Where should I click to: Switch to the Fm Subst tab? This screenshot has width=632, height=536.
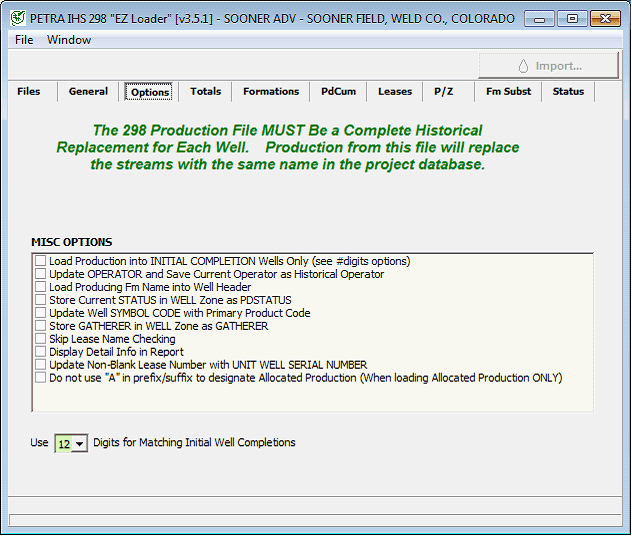pos(508,91)
